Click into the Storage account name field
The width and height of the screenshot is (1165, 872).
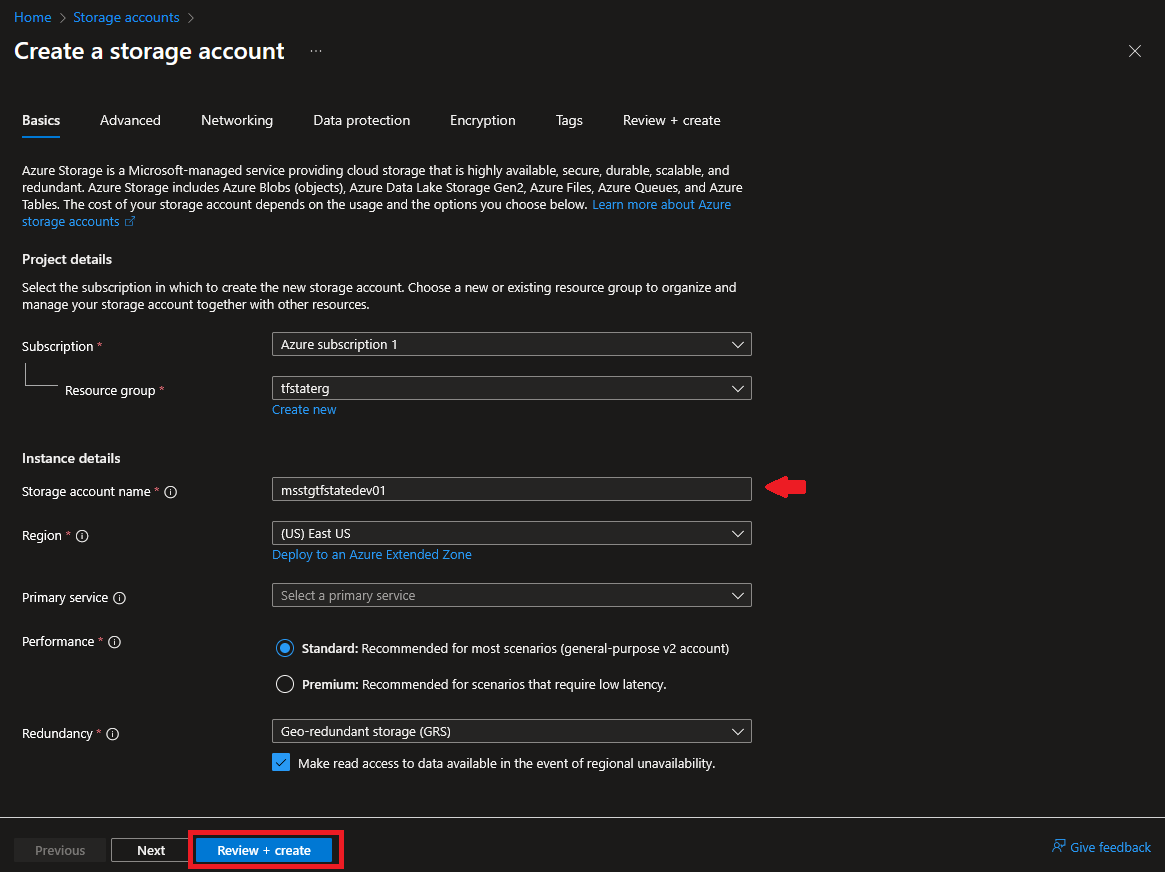512,489
